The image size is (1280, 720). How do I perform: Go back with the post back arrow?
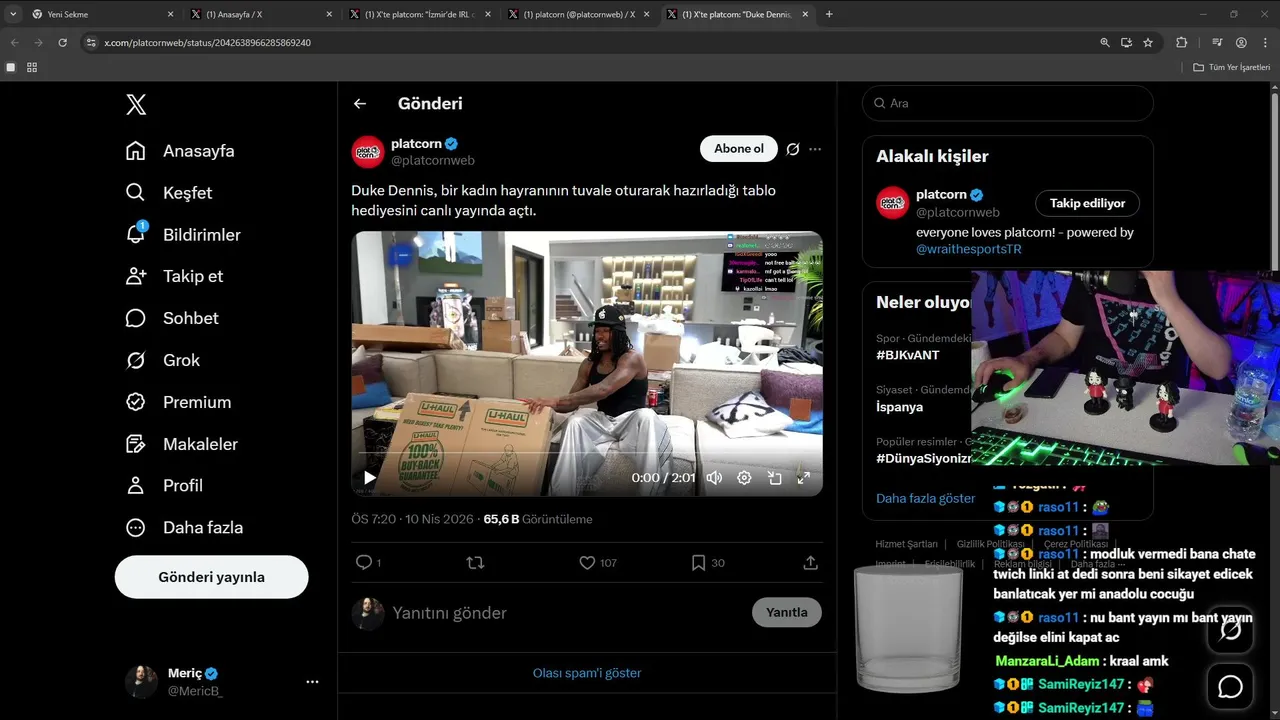360,104
